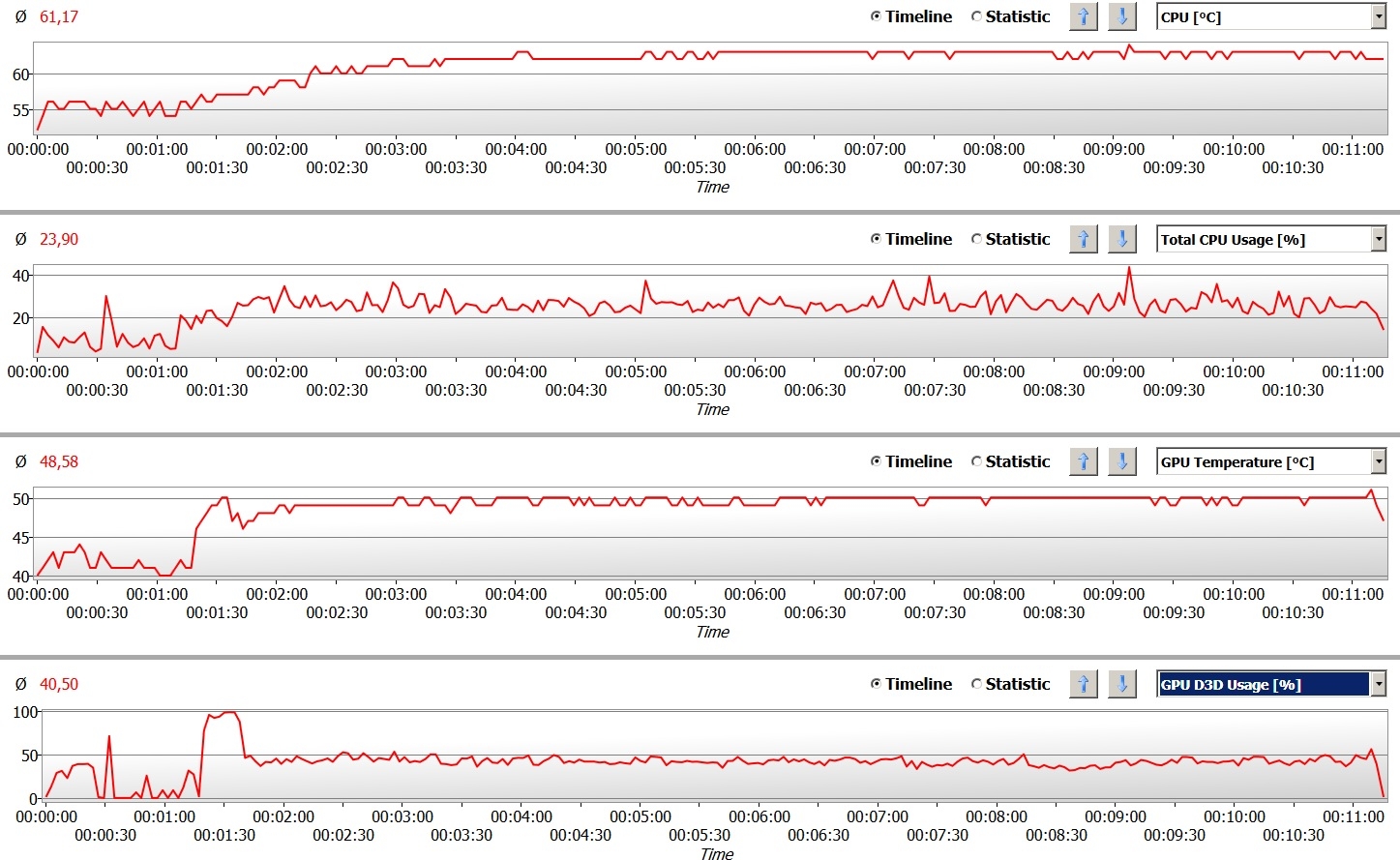The width and height of the screenshot is (1400, 860).
Task: Move the GPU Temperature graph up
Action: pyautogui.click(x=1084, y=461)
